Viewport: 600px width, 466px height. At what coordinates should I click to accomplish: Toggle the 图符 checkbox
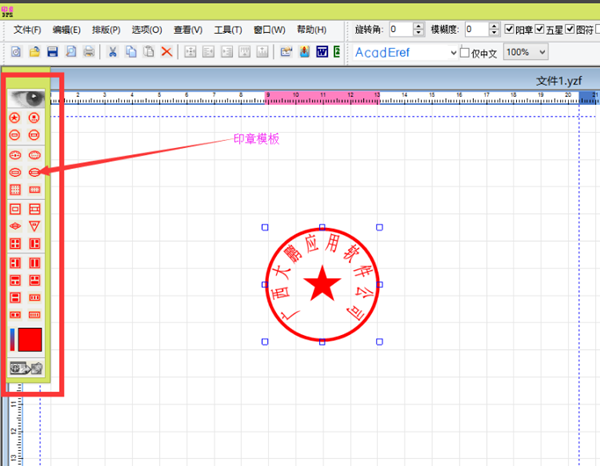coord(570,29)
